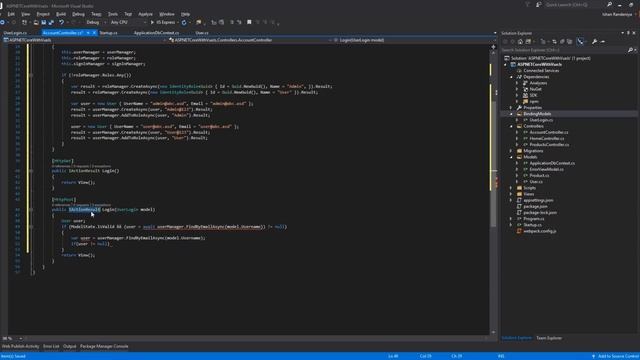This screenshot has width=640, height=360.
Task: Open Web Publish Activity tab
Action: point(20,347)
